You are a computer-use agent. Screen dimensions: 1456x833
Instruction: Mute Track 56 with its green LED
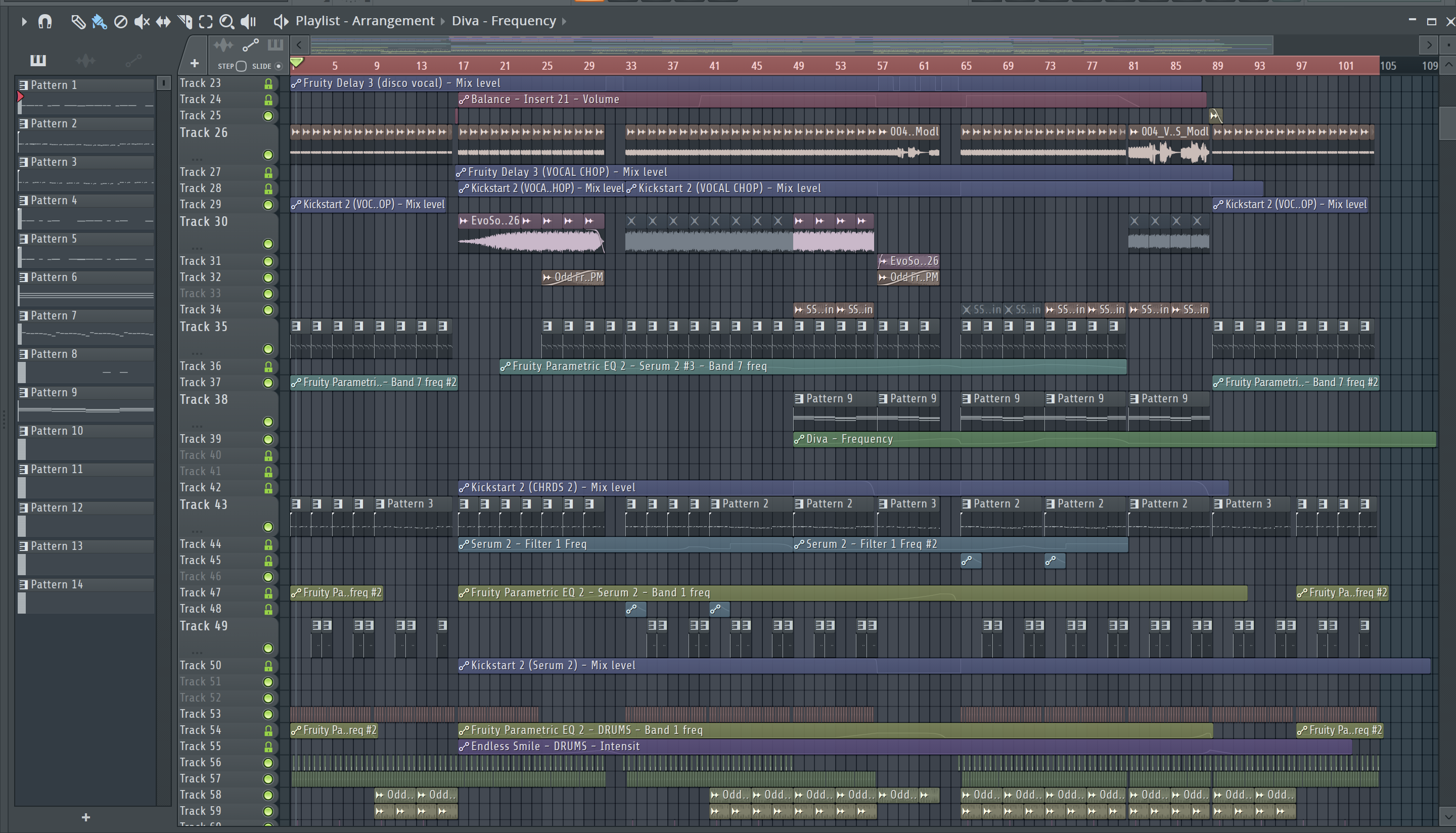(268, 763)
